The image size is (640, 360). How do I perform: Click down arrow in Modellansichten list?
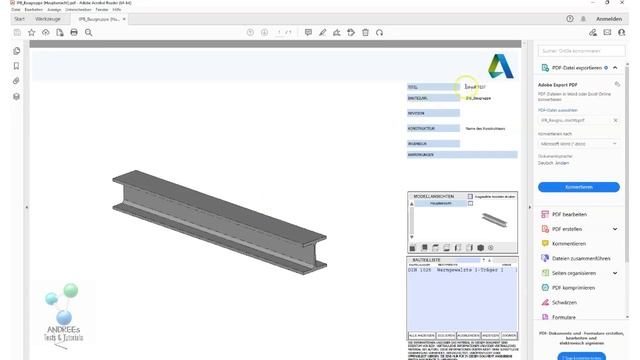click(x=411, y=237)
